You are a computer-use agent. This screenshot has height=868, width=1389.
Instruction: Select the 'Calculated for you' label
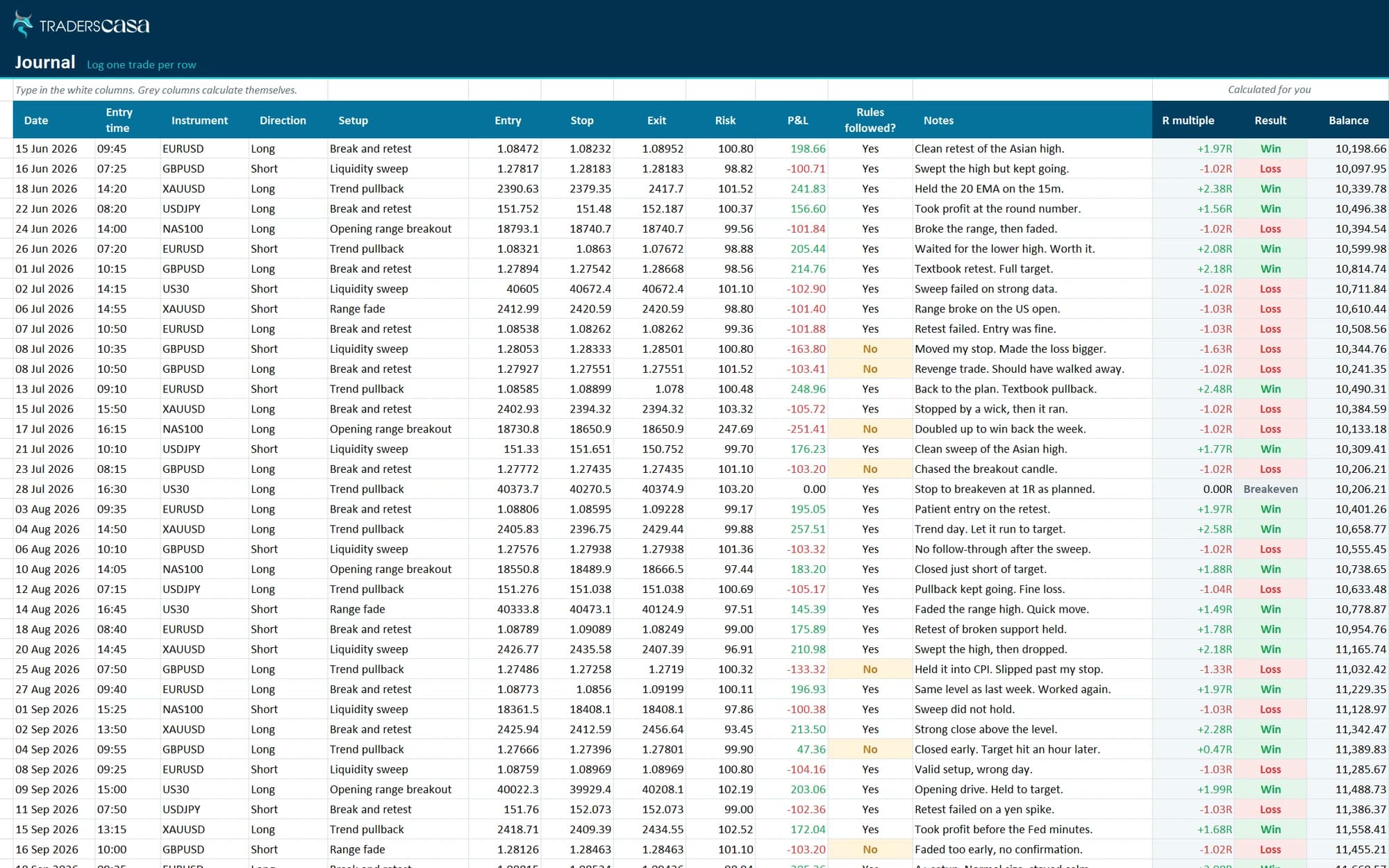[x=1270, y=90]
